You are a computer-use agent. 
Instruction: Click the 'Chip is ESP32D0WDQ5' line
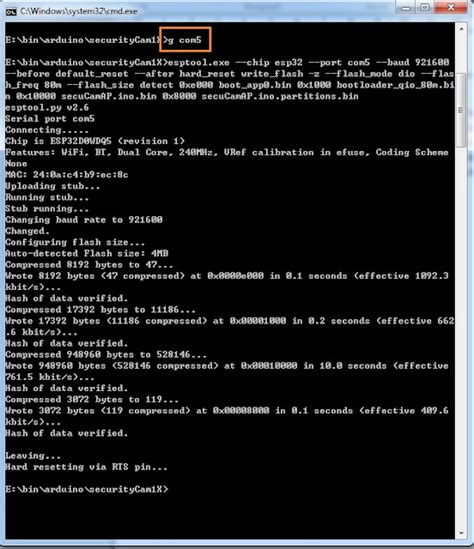[x=95, y=141]
